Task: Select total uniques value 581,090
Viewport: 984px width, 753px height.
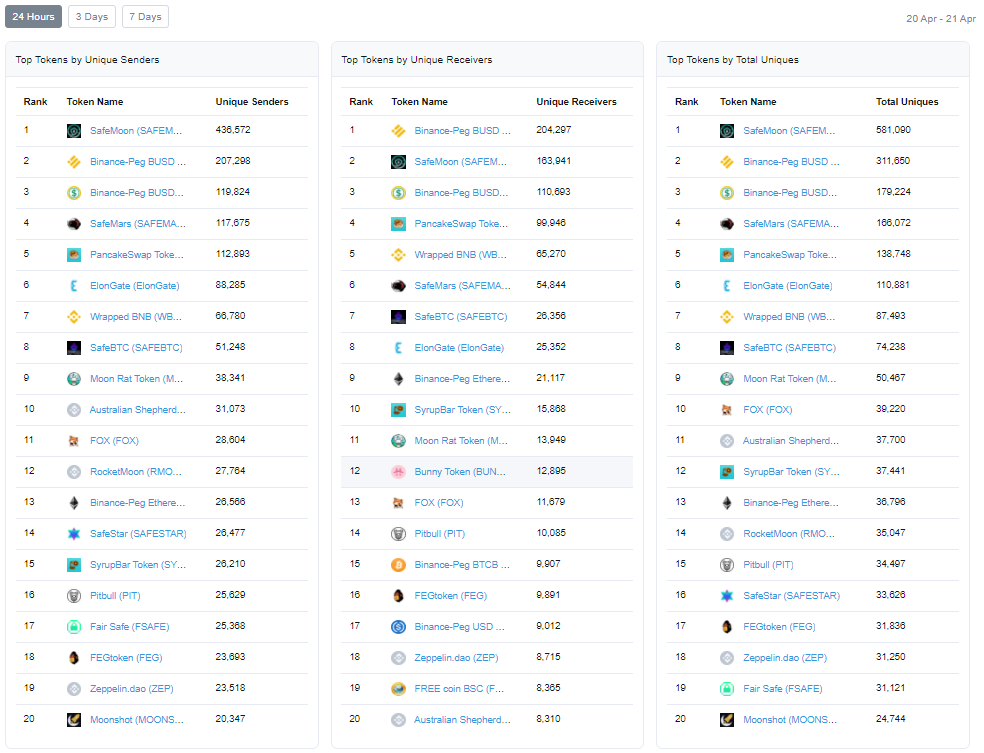Action: 894,130
